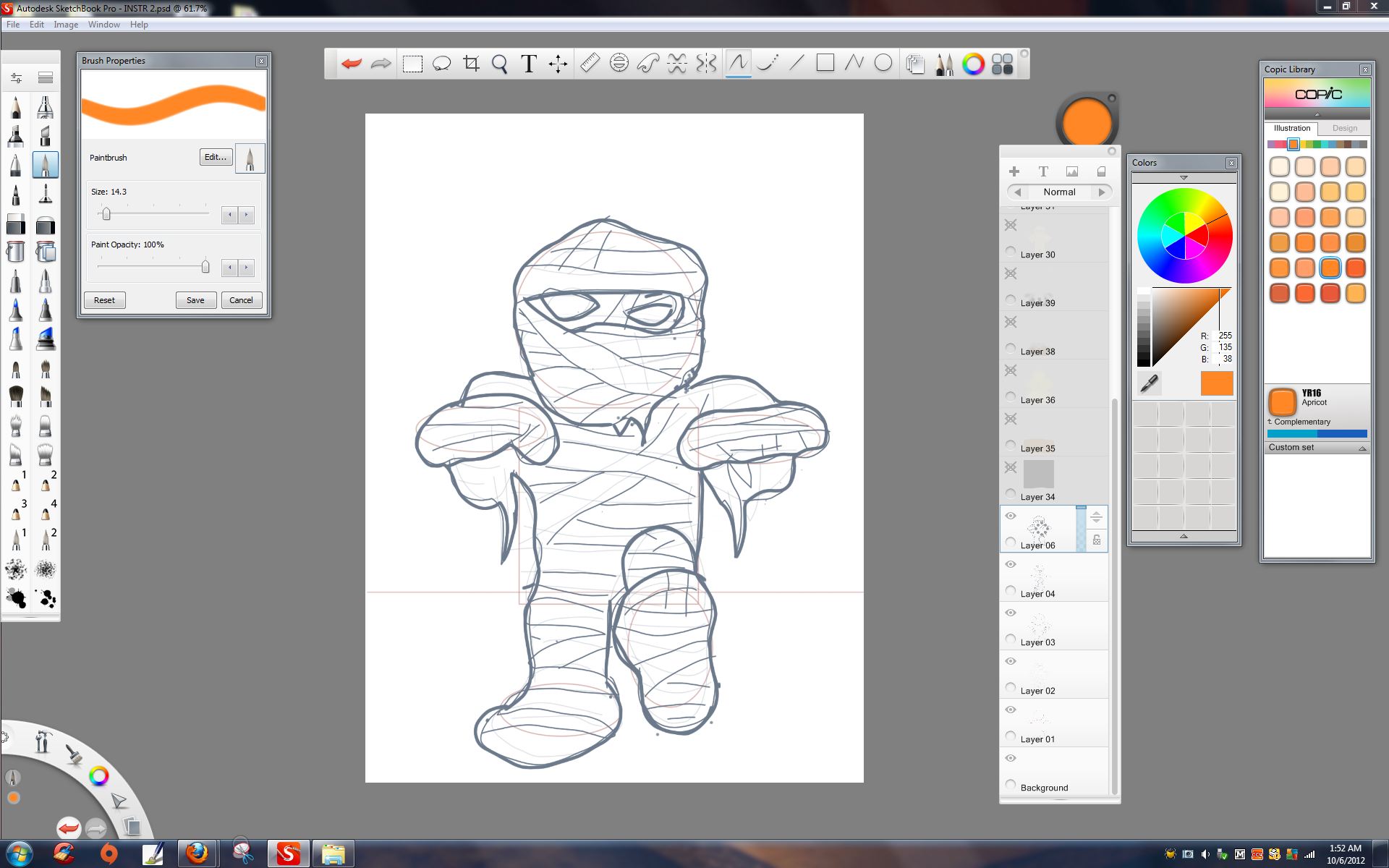Click the gray Redo arrow in the top toolbar
The width and height of the screenshot is (1389, 868).
tap(381, 64)
